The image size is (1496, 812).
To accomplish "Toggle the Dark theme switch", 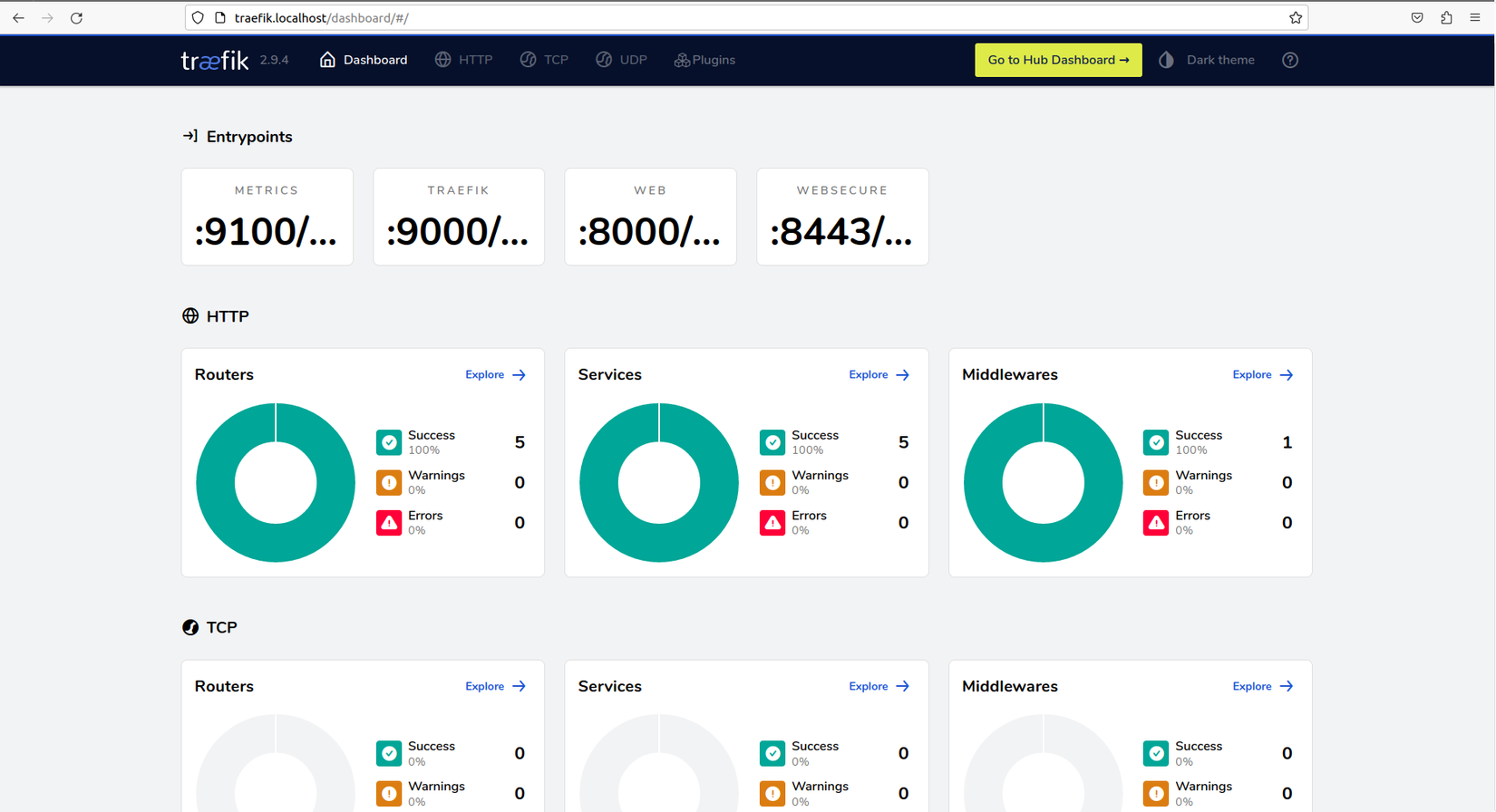I will click(1207, 60).
